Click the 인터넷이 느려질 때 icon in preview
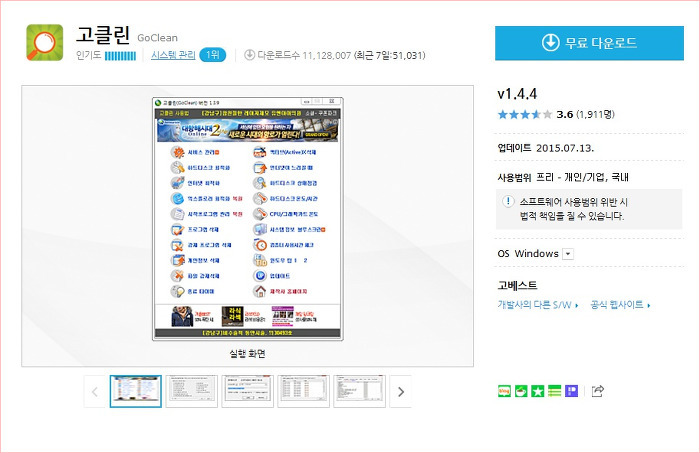Viewport: 700px width, 453px height. point(260,168)
